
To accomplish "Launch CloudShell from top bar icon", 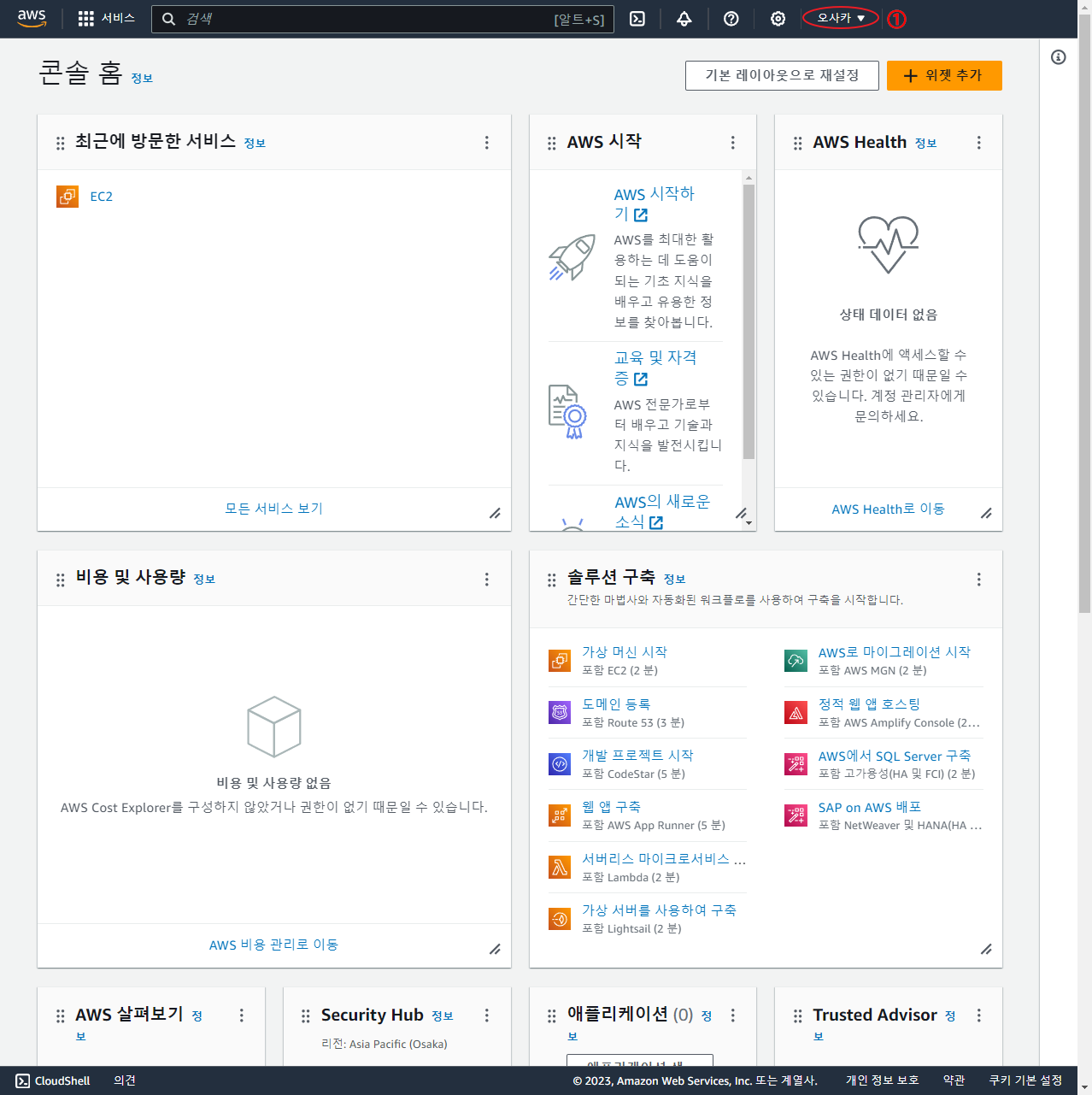I will tap(637, 19).
